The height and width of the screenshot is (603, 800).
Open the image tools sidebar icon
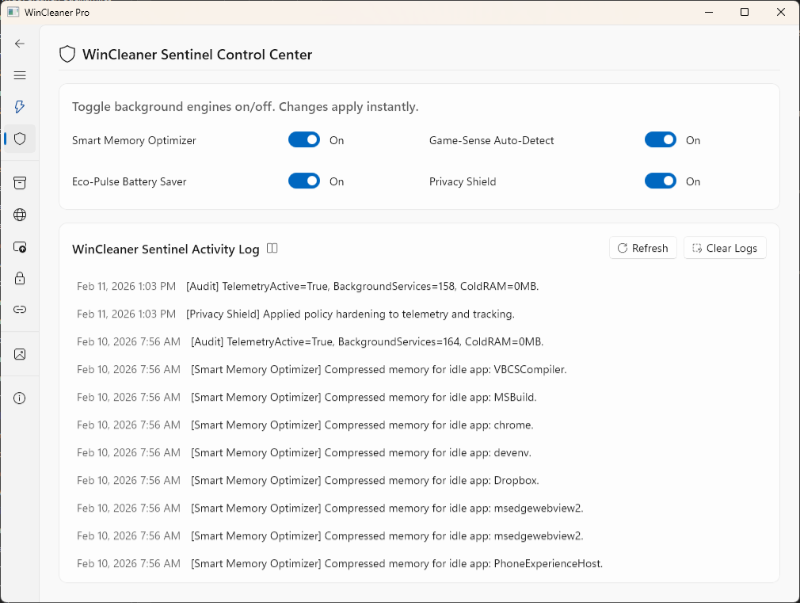tap(19, 353)
